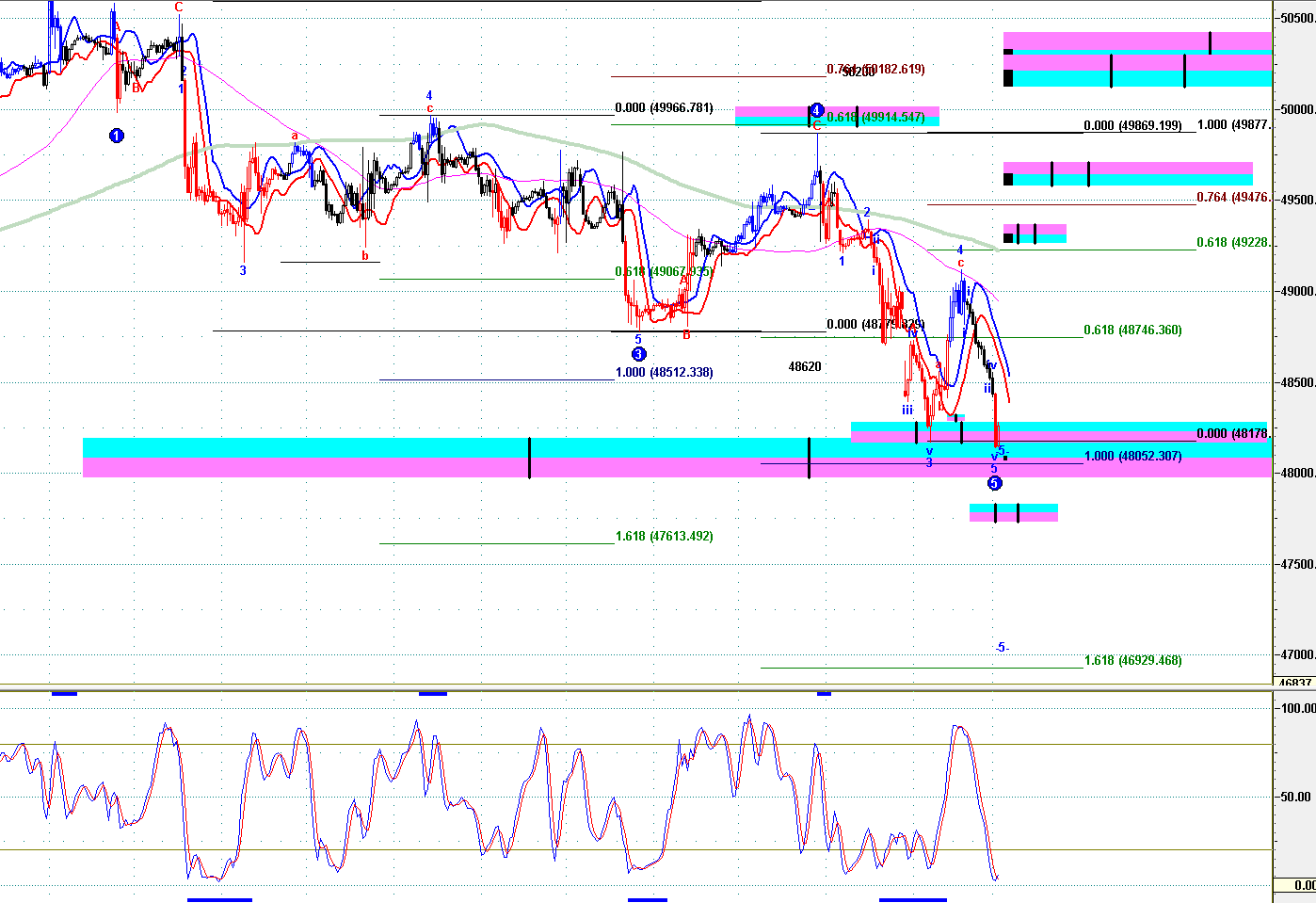This screenshot has height=903, width=1316.
Task: Click the red C wave label at top left
Action: pyautogui.click(x=179, y=8)
